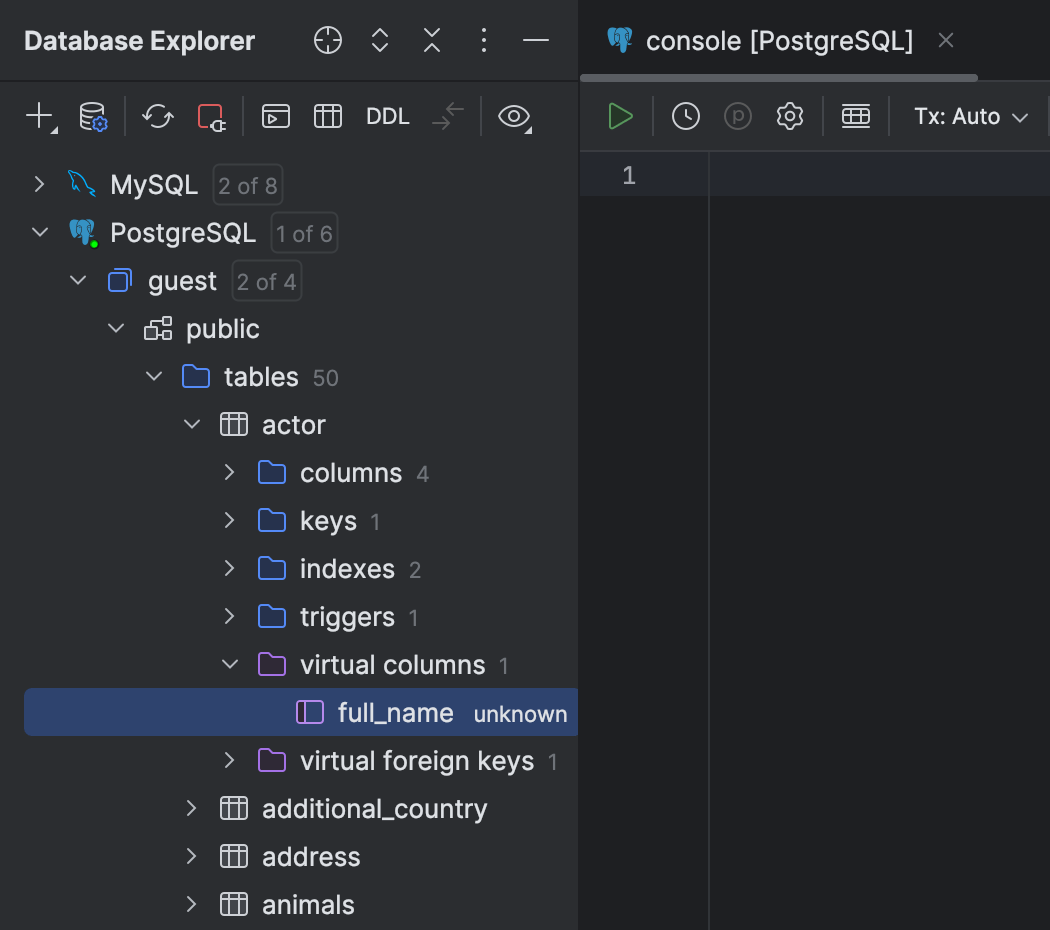
Task: Expand all tree nodes
Action: click(379, 40)
